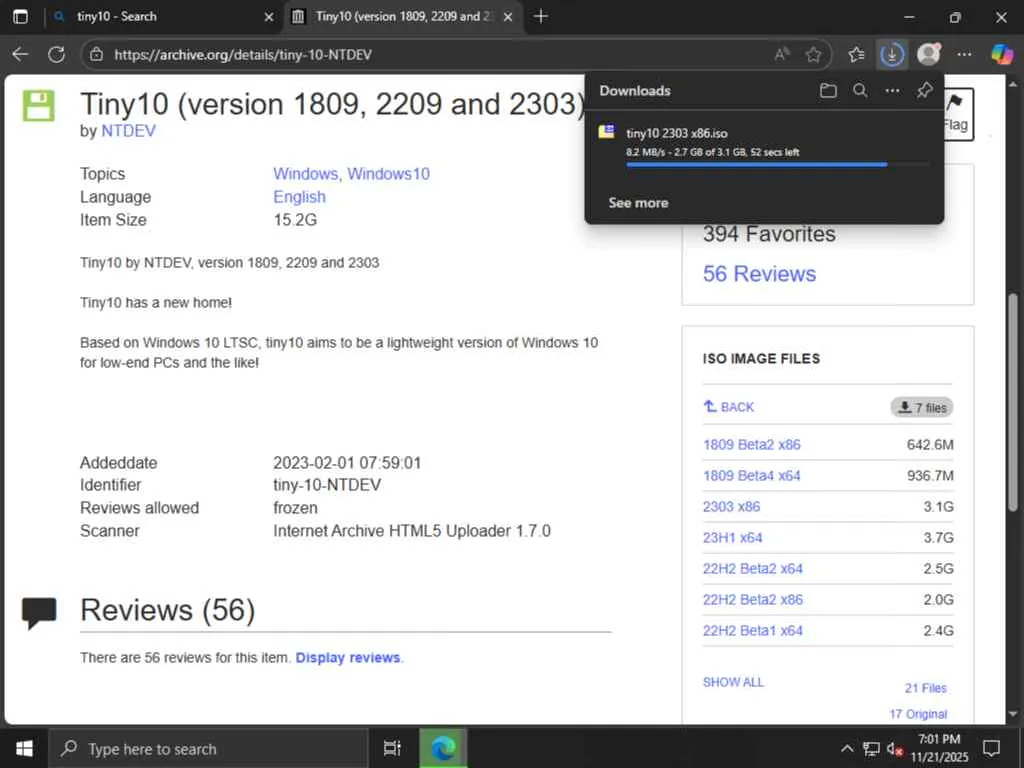Open the Windows Start menu
1024x768 pixels.
coord(24,748)
